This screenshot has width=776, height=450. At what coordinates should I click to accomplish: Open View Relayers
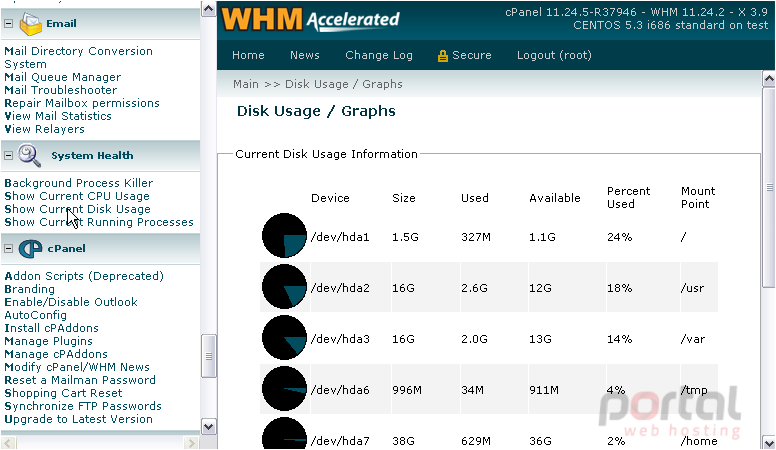point(45,129)
